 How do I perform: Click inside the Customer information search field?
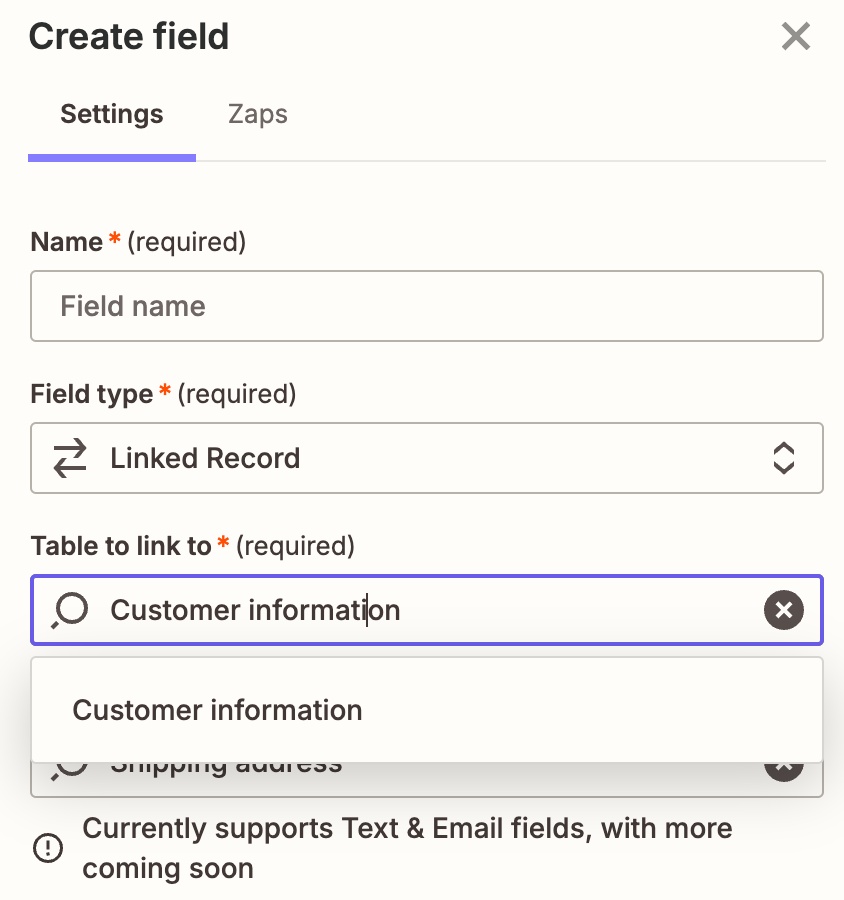coord(427,610)
